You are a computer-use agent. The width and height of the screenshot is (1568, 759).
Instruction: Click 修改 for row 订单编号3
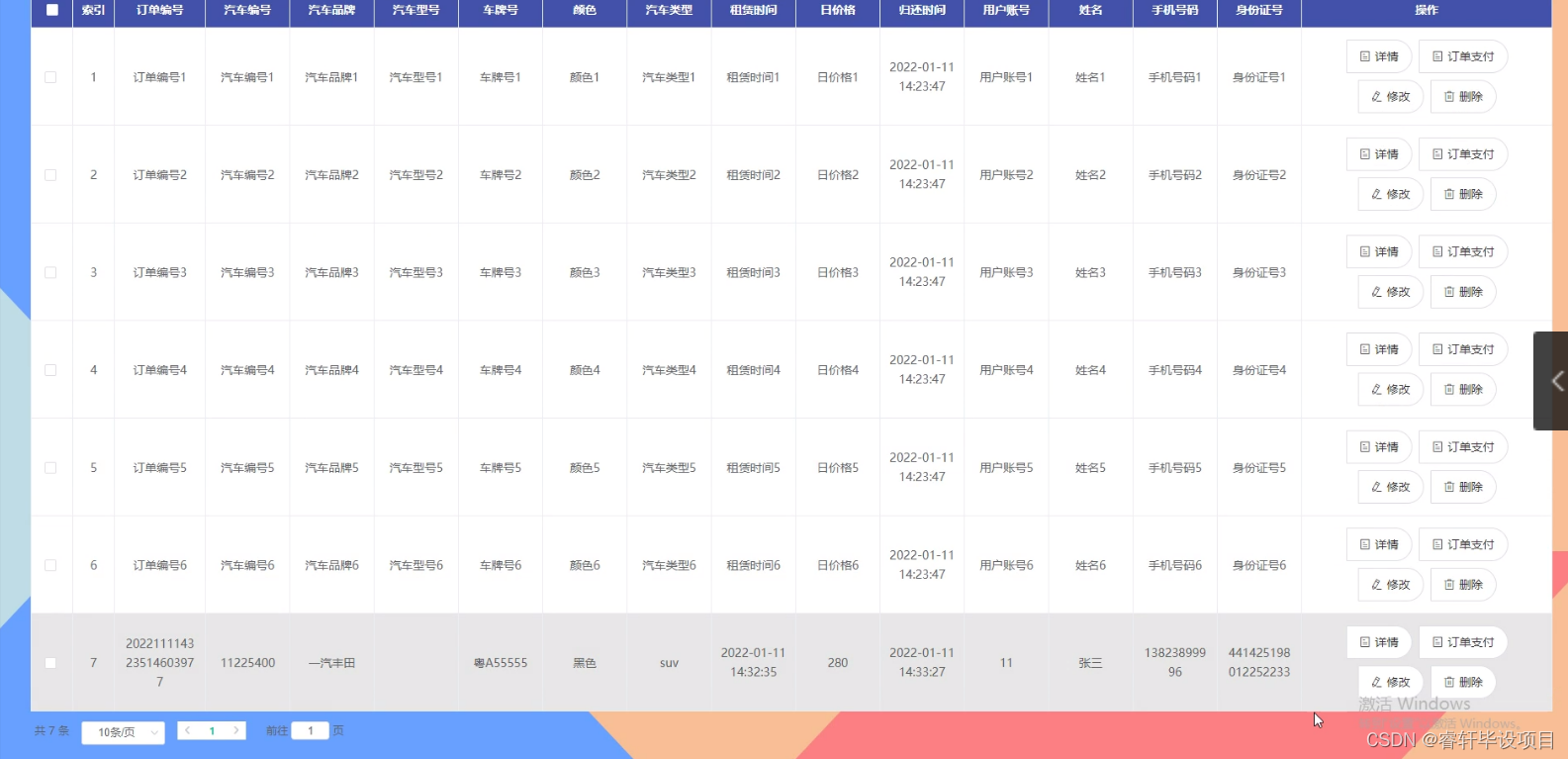pyautogui.click(x=1390, y=292)
